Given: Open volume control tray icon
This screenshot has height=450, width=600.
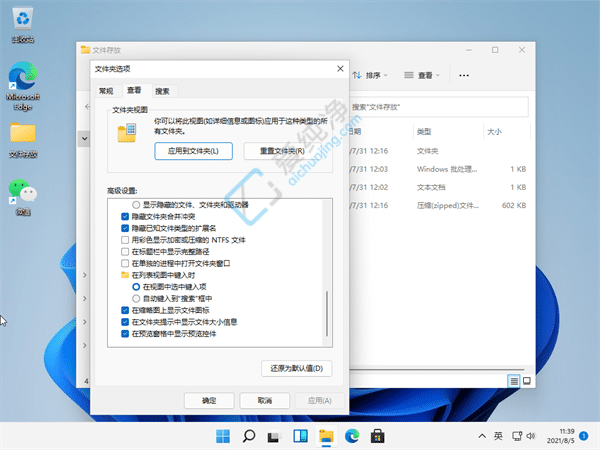Looking at the screenshot, I should 531,436.
